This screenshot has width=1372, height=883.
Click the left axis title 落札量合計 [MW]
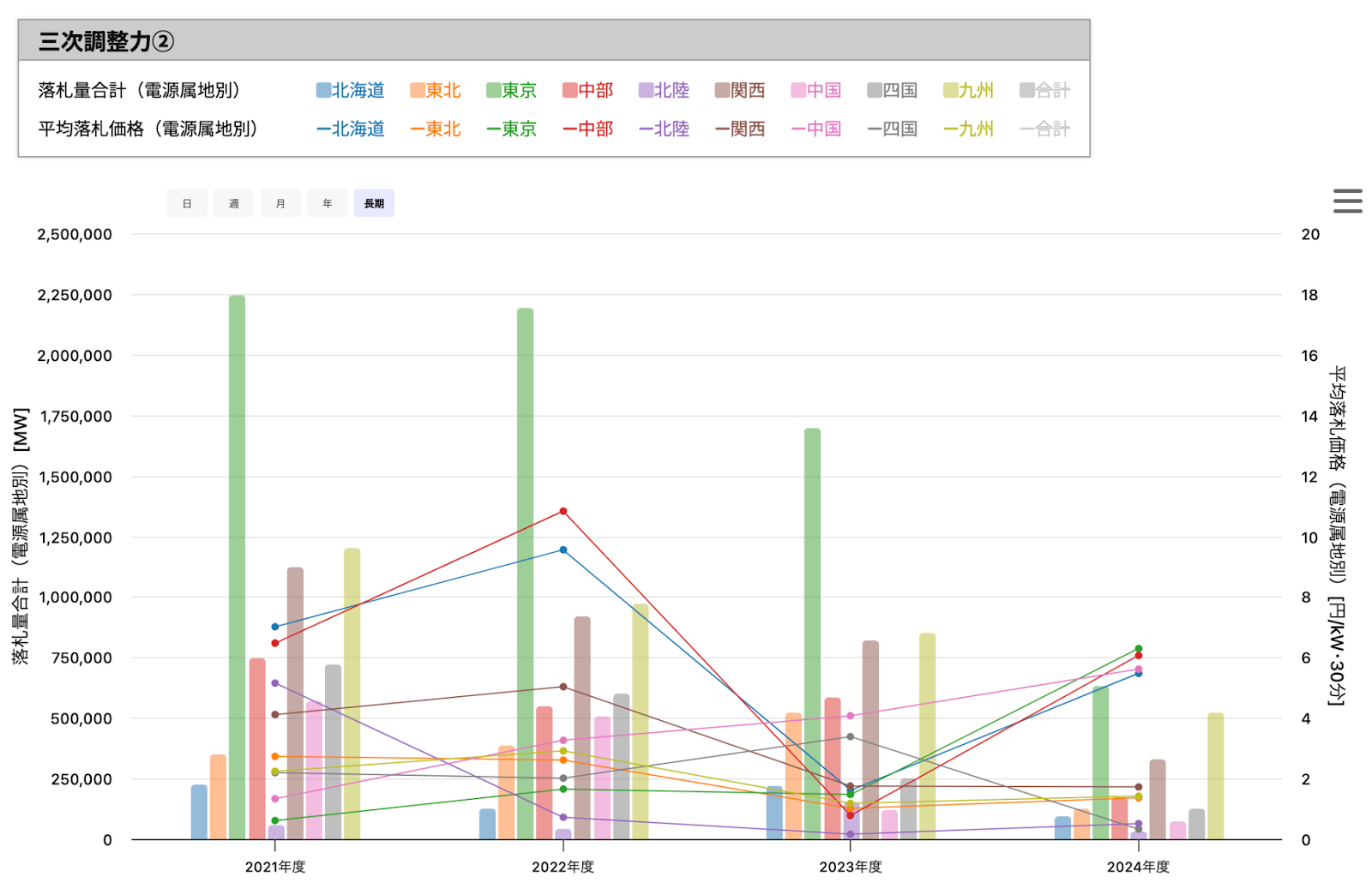pyautogui.click(x=21, y=536)
